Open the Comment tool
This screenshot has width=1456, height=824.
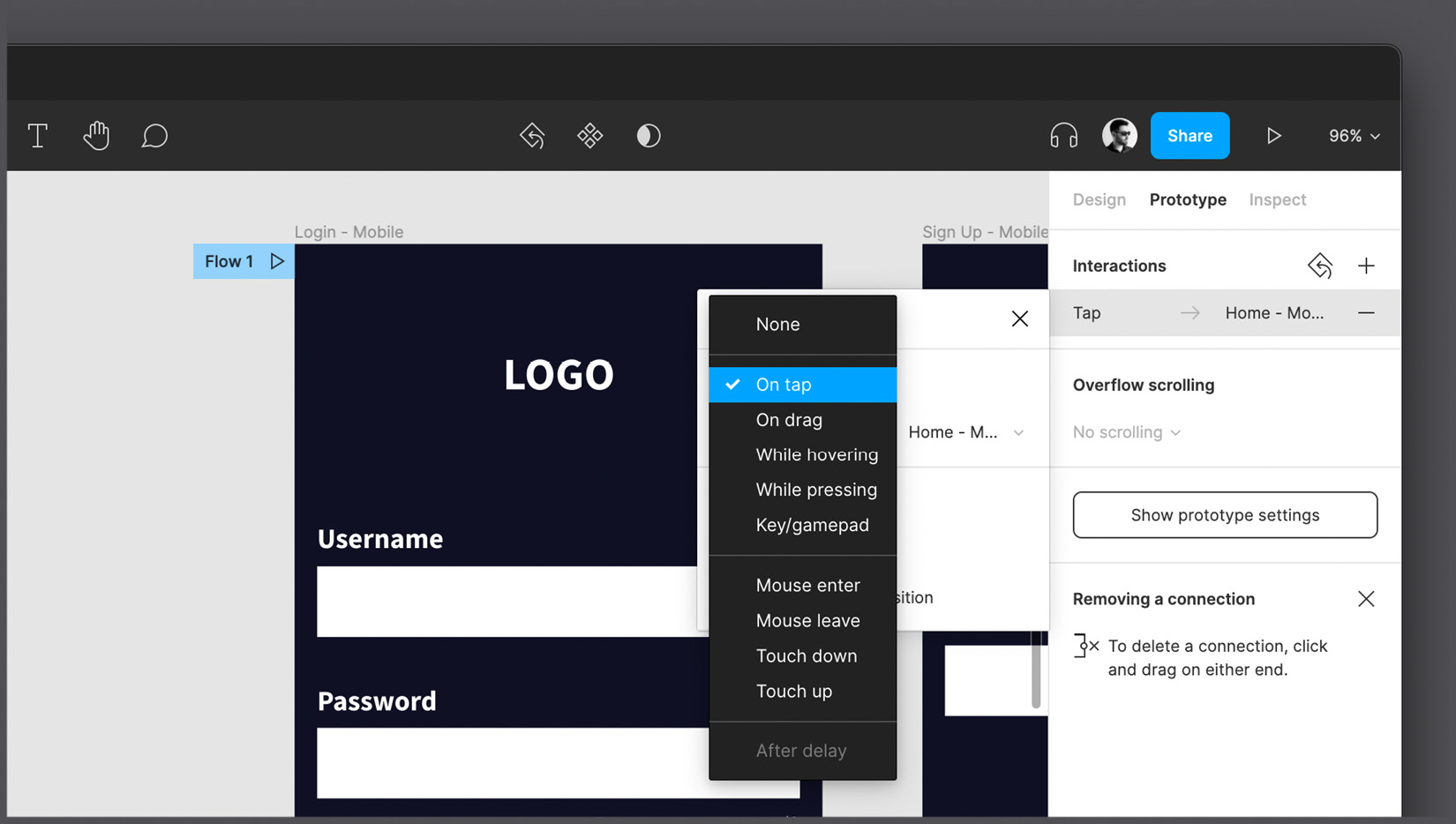coord(154,135)
